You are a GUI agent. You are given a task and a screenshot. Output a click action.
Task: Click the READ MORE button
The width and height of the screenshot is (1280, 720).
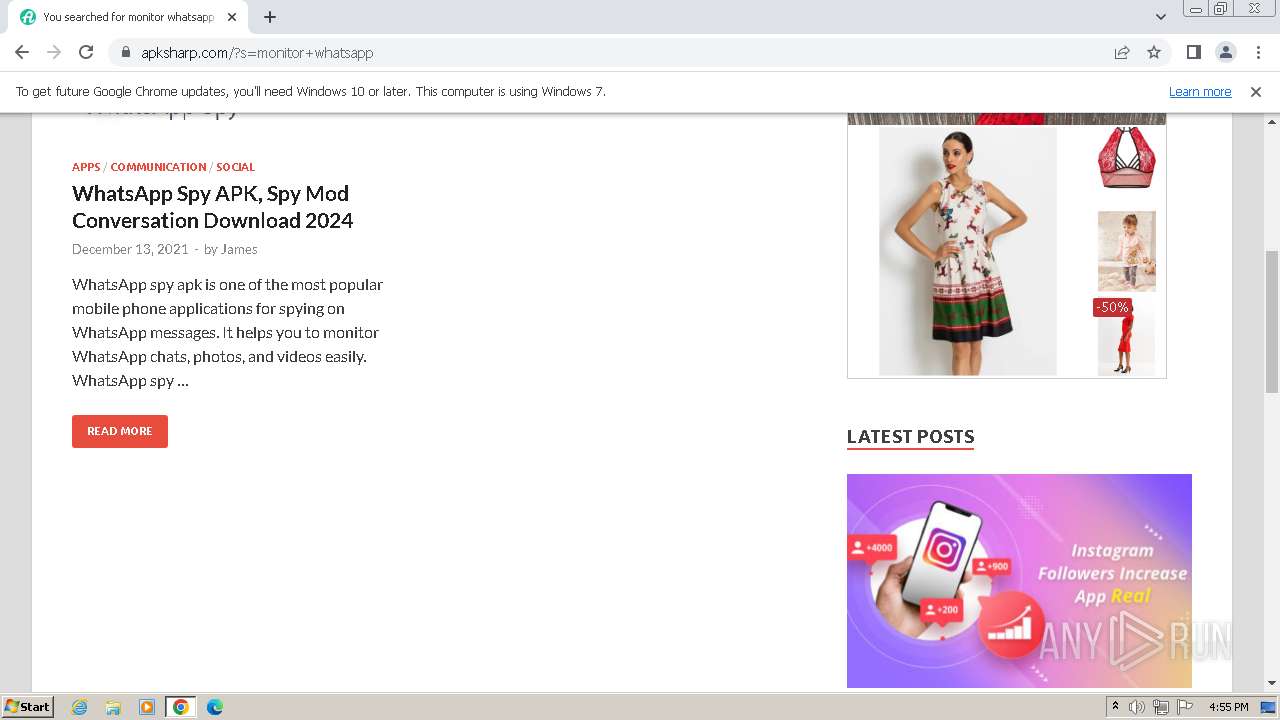click(120, 431)
